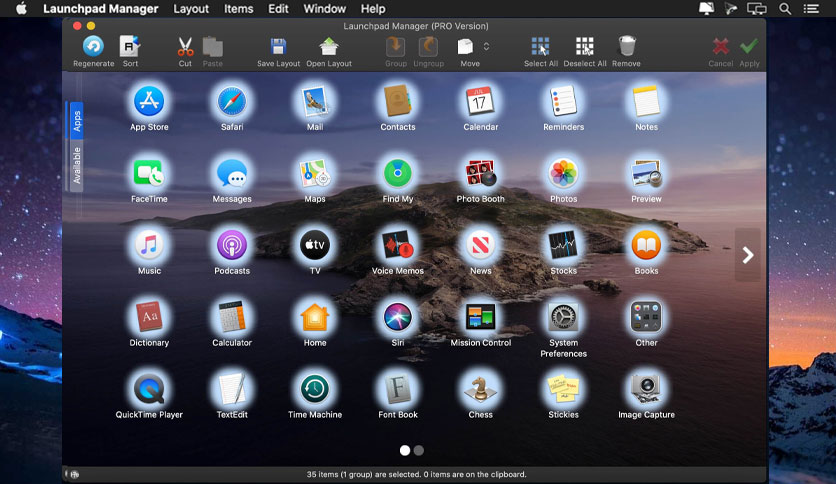
Task: Cut selected items with scissors icon
Action: click(185, 47)
